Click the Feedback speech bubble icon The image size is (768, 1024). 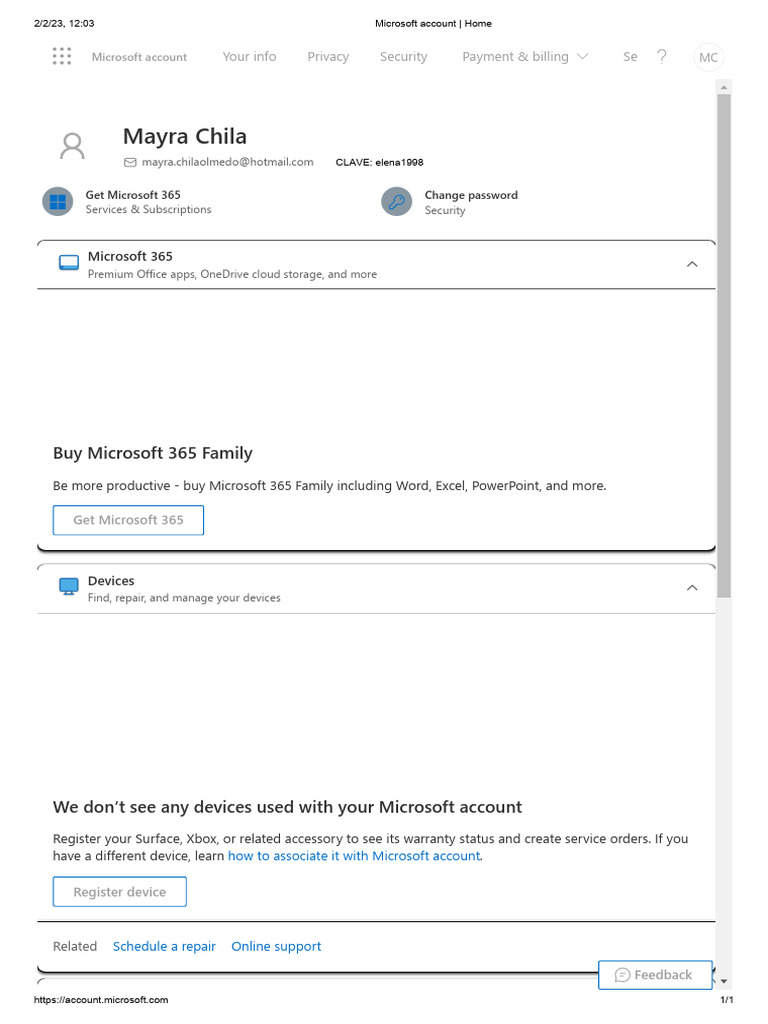pos(622,975)
